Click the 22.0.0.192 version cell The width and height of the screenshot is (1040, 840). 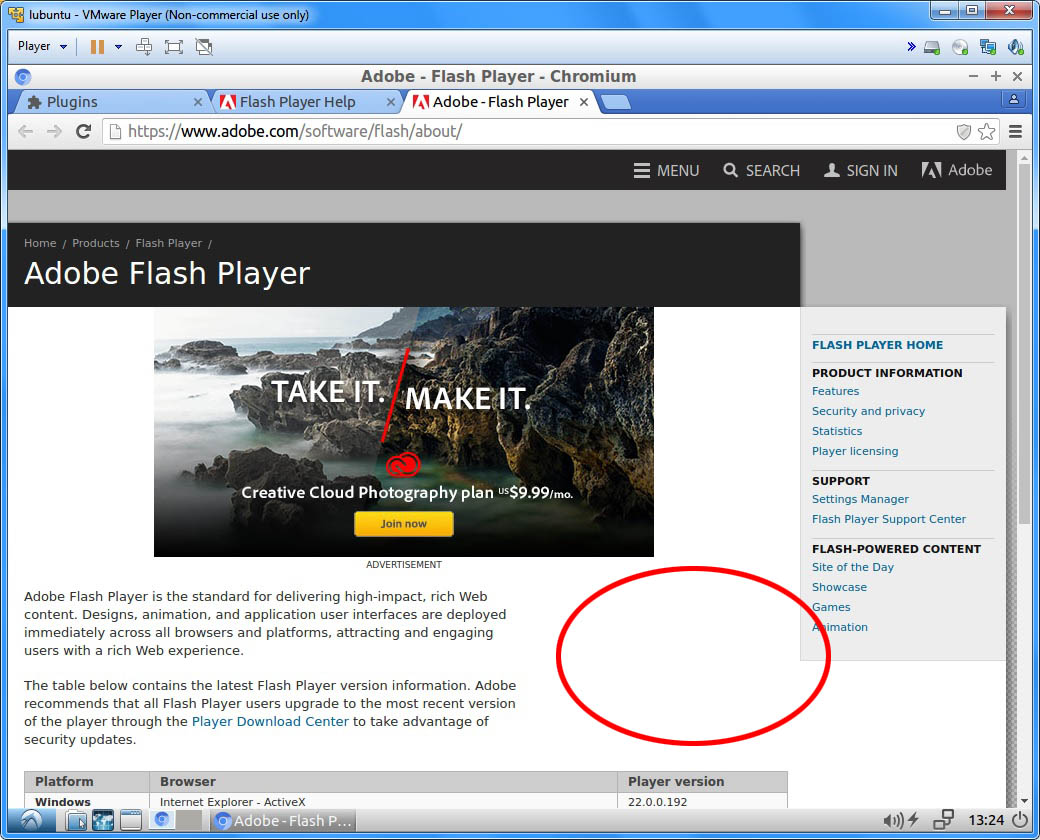702,801
